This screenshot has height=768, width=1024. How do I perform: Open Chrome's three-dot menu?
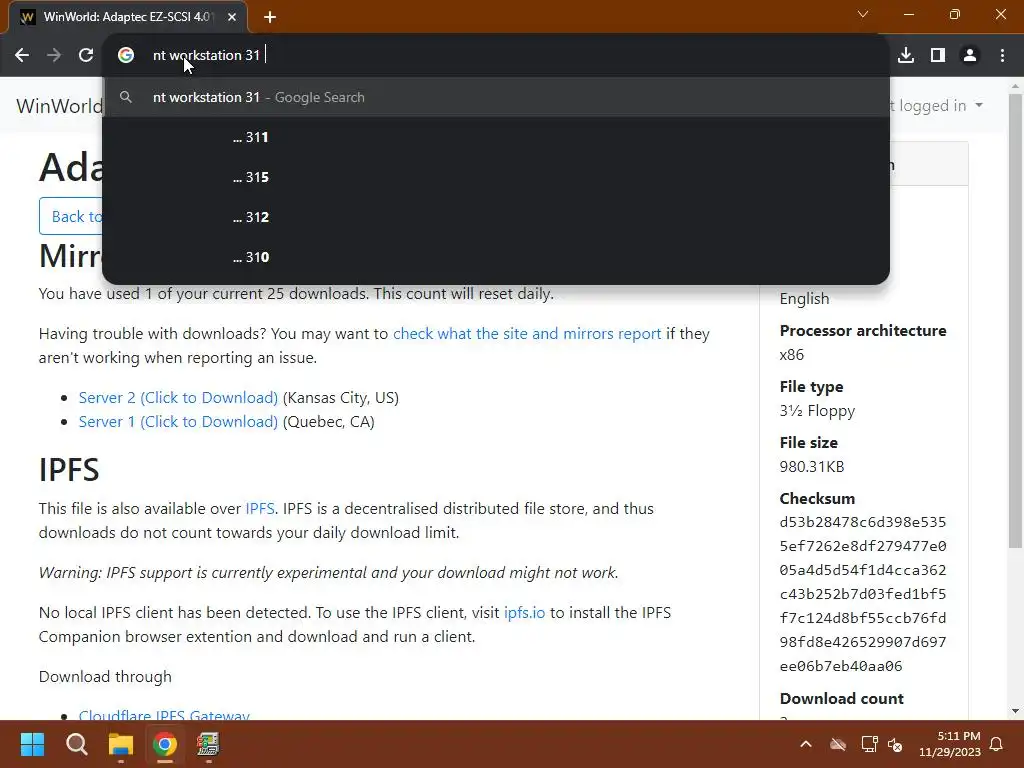(x=1002, y=56)
